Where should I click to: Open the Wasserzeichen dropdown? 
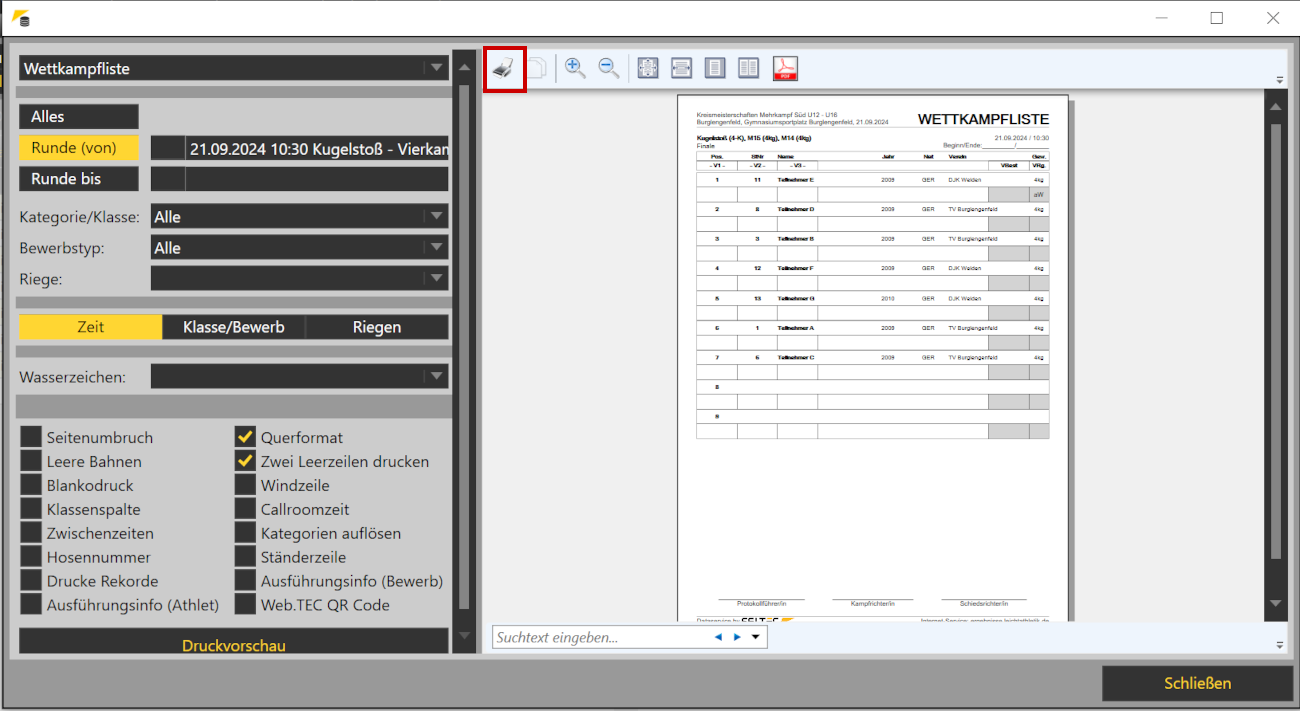[299, 377]
